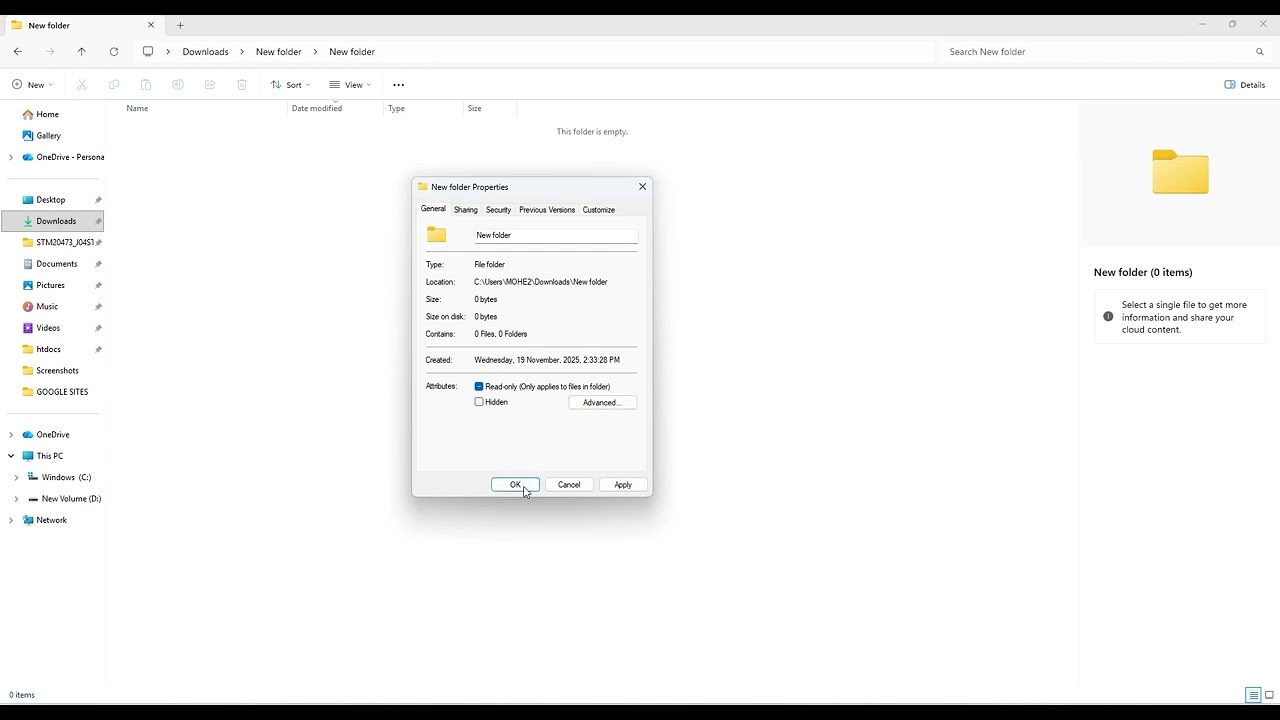Expand the Windows (C:) drive tree
The image size is (1280, 720).
(x=16, y=478)
